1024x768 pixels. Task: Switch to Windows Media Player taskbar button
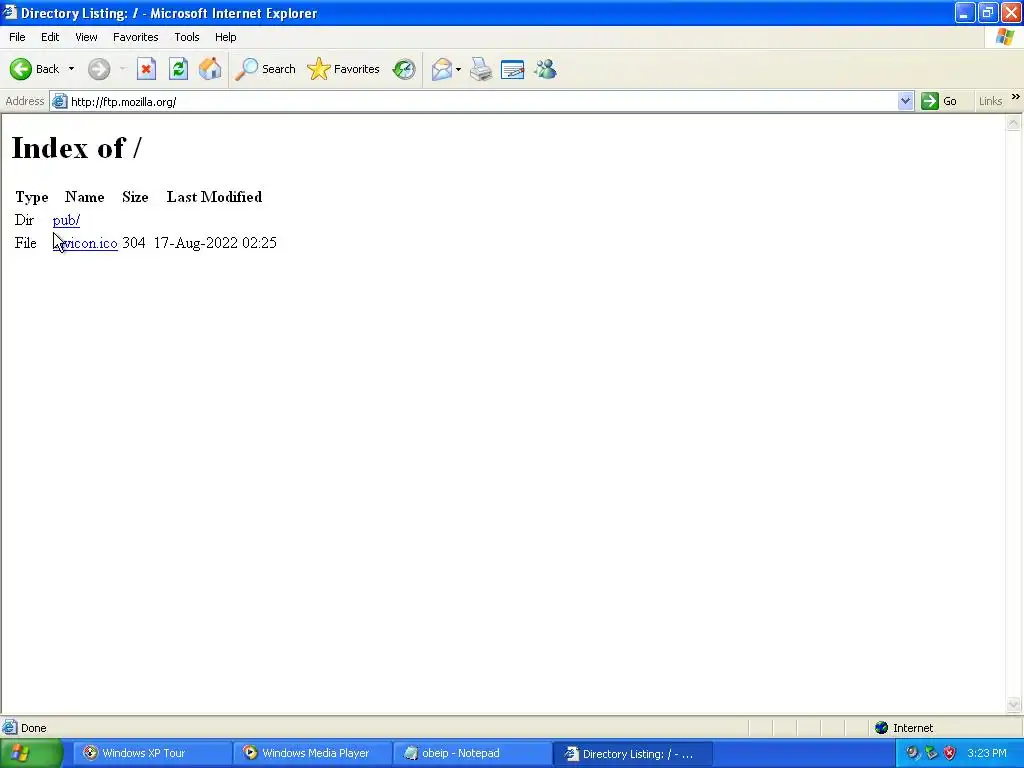pos(312,753)
